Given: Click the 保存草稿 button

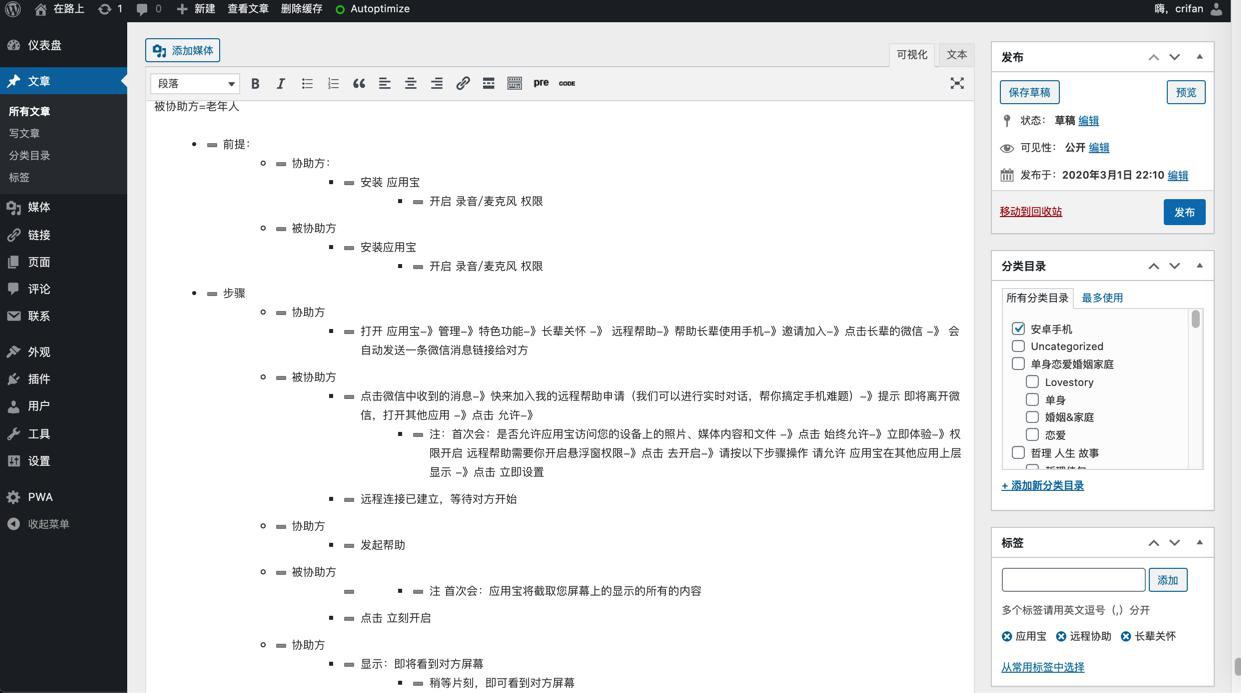Looking at the screenshot, I should [x=1029, y=92].
